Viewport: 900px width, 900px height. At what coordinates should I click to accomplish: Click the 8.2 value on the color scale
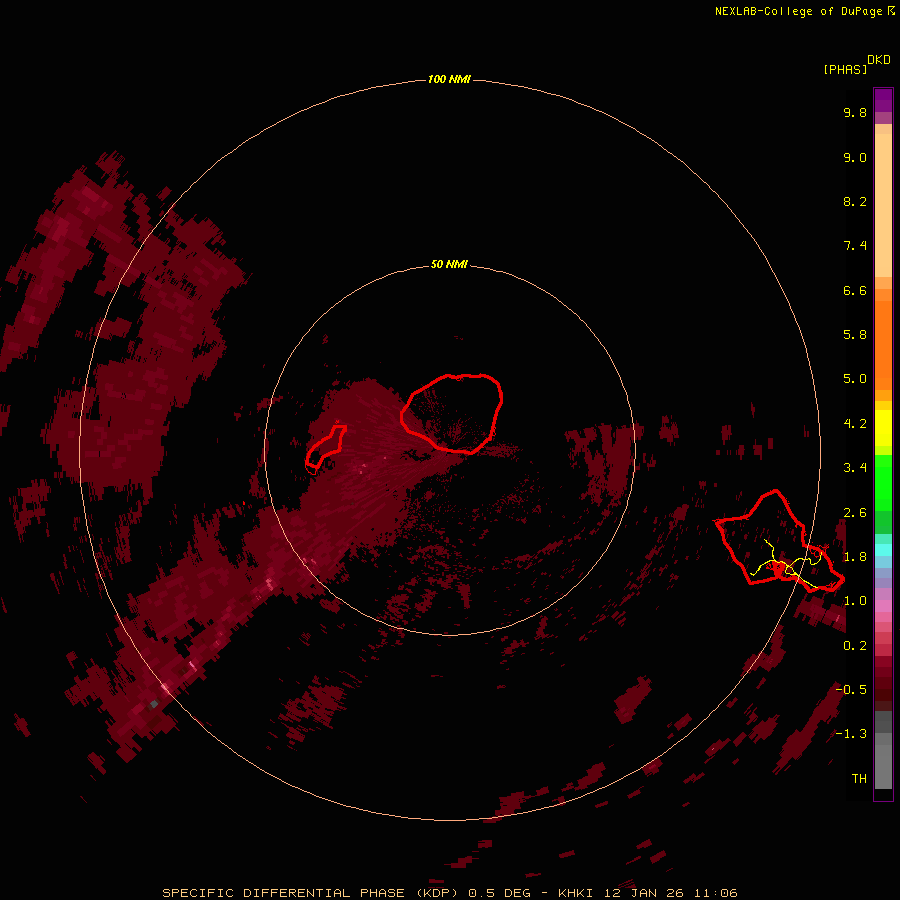(855, 202)
